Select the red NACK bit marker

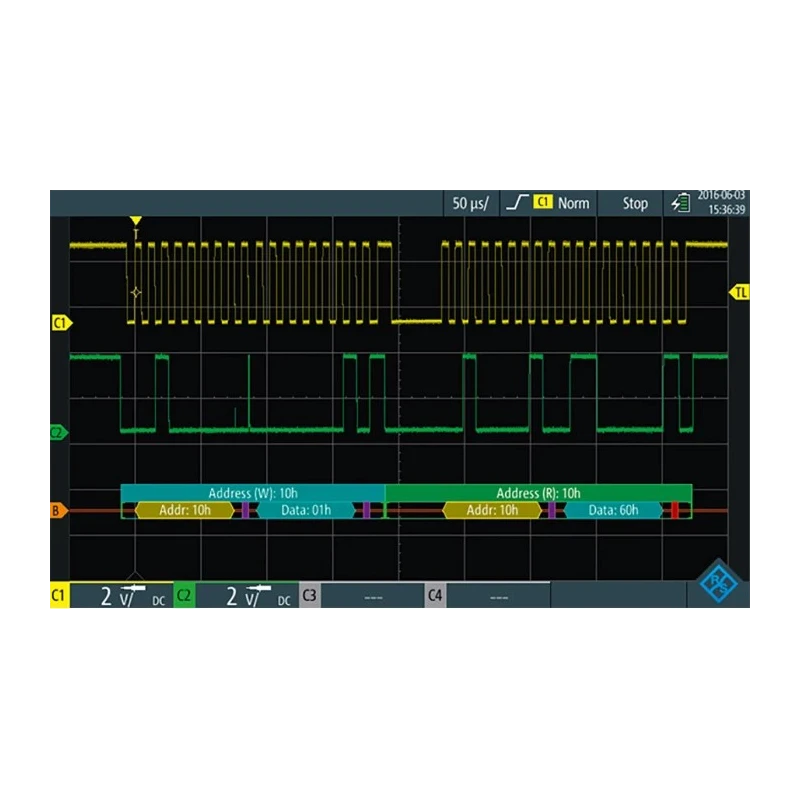[674, 510]
